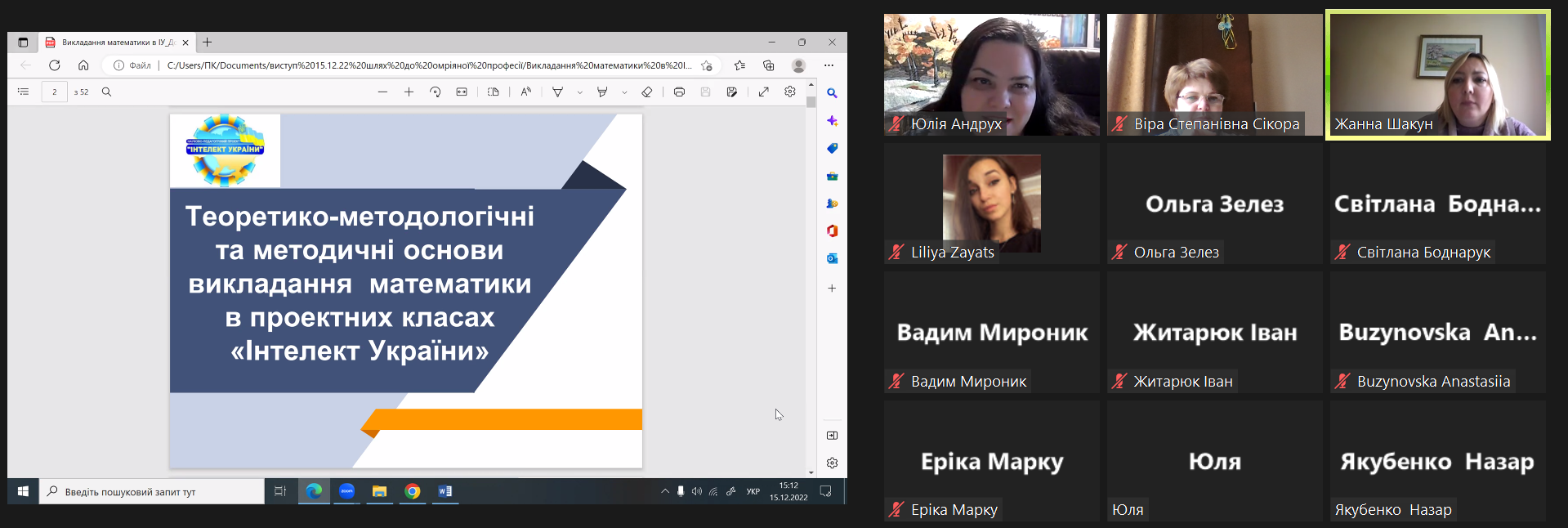Open Discover sparkle icon in sidebar

[x=832, y=121]
